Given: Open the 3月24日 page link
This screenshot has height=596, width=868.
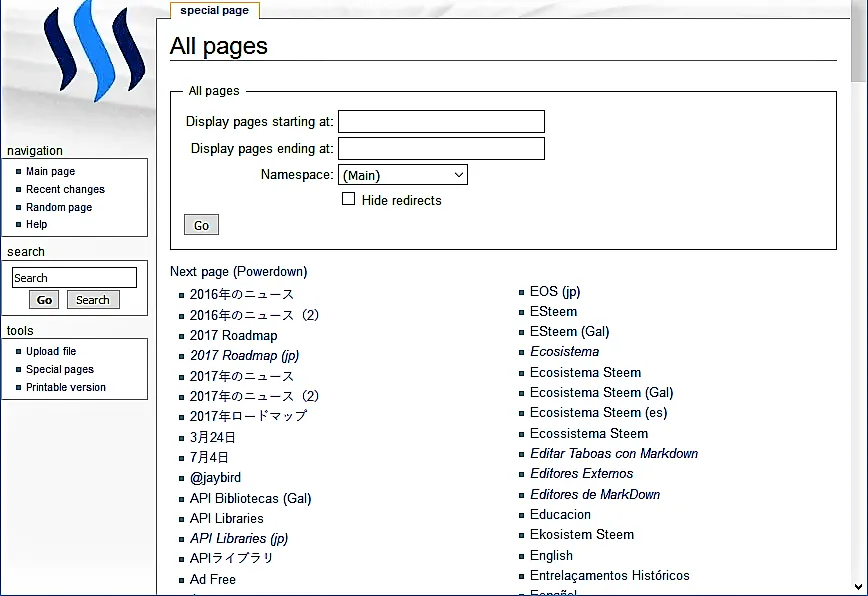Looking at the screenshot, I should (213, 437).
